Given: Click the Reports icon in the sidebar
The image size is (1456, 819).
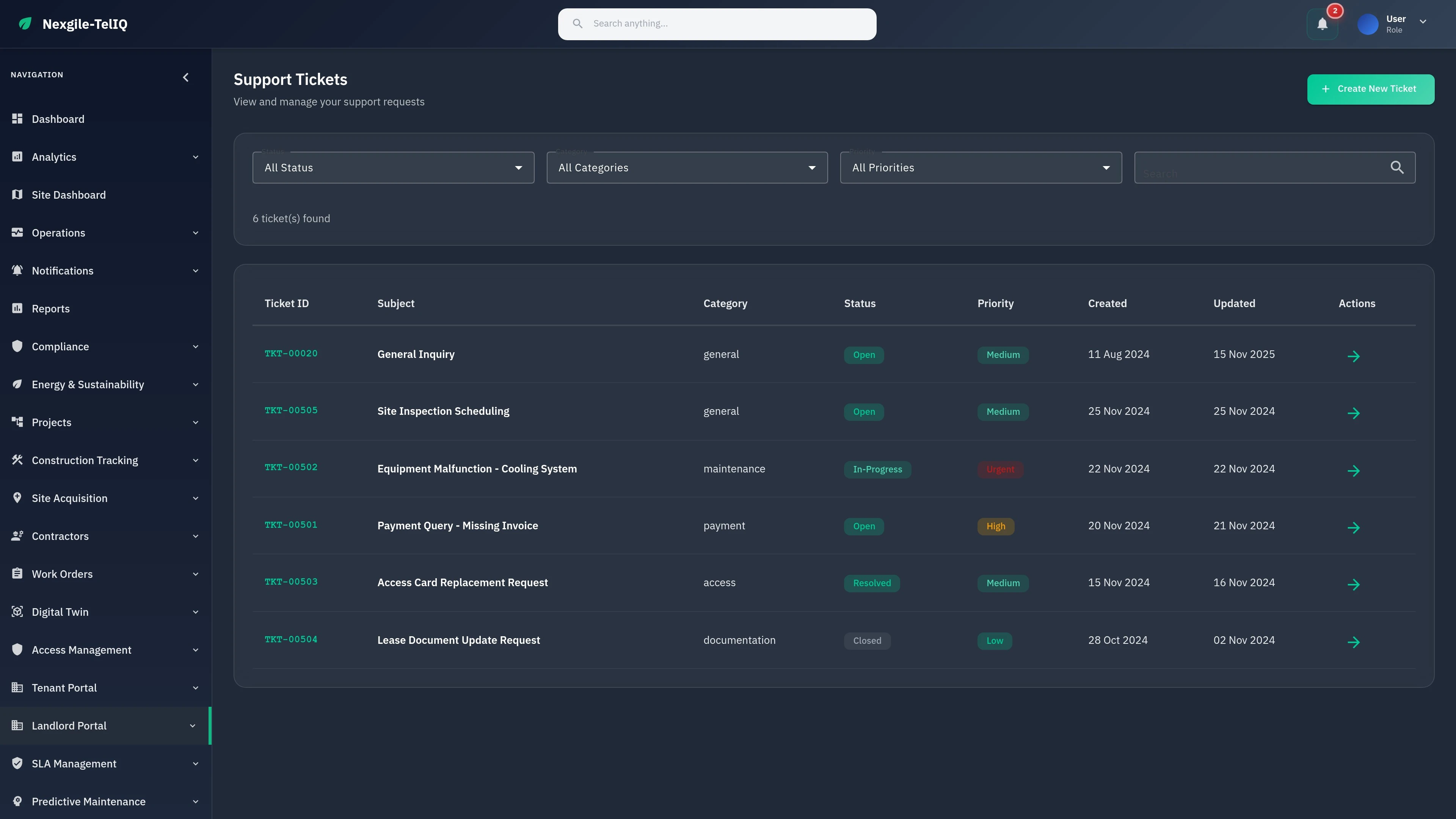Looking at the screenshot, I should 17,308.
